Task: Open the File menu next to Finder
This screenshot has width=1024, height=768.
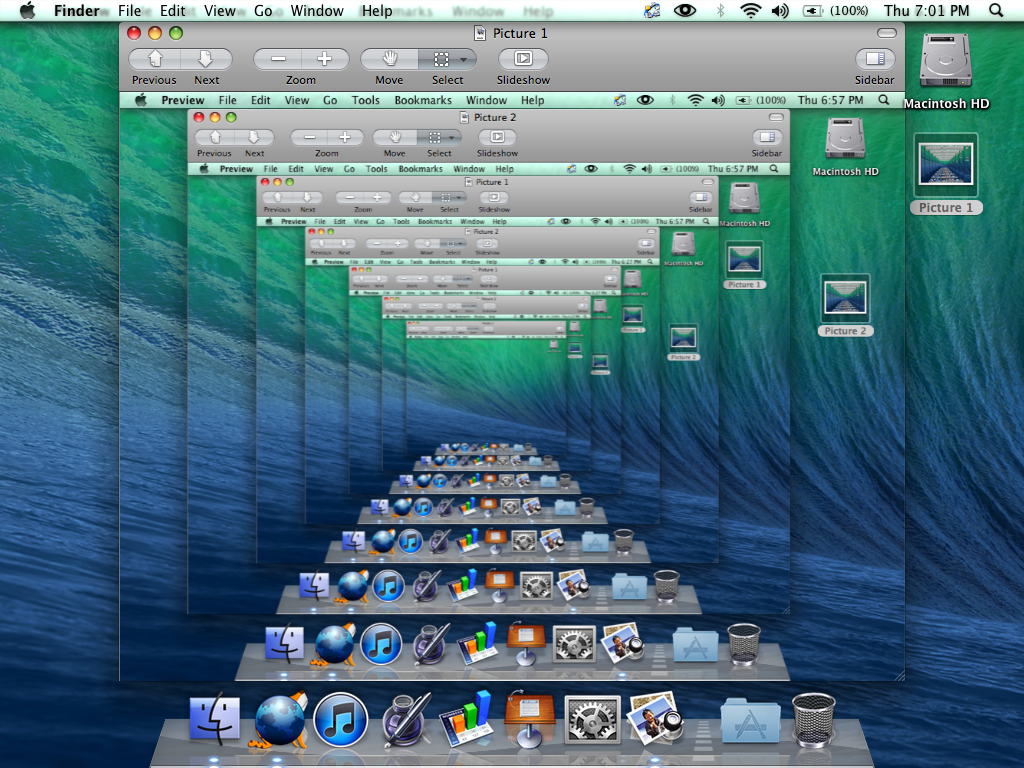Action: [129, 11]
